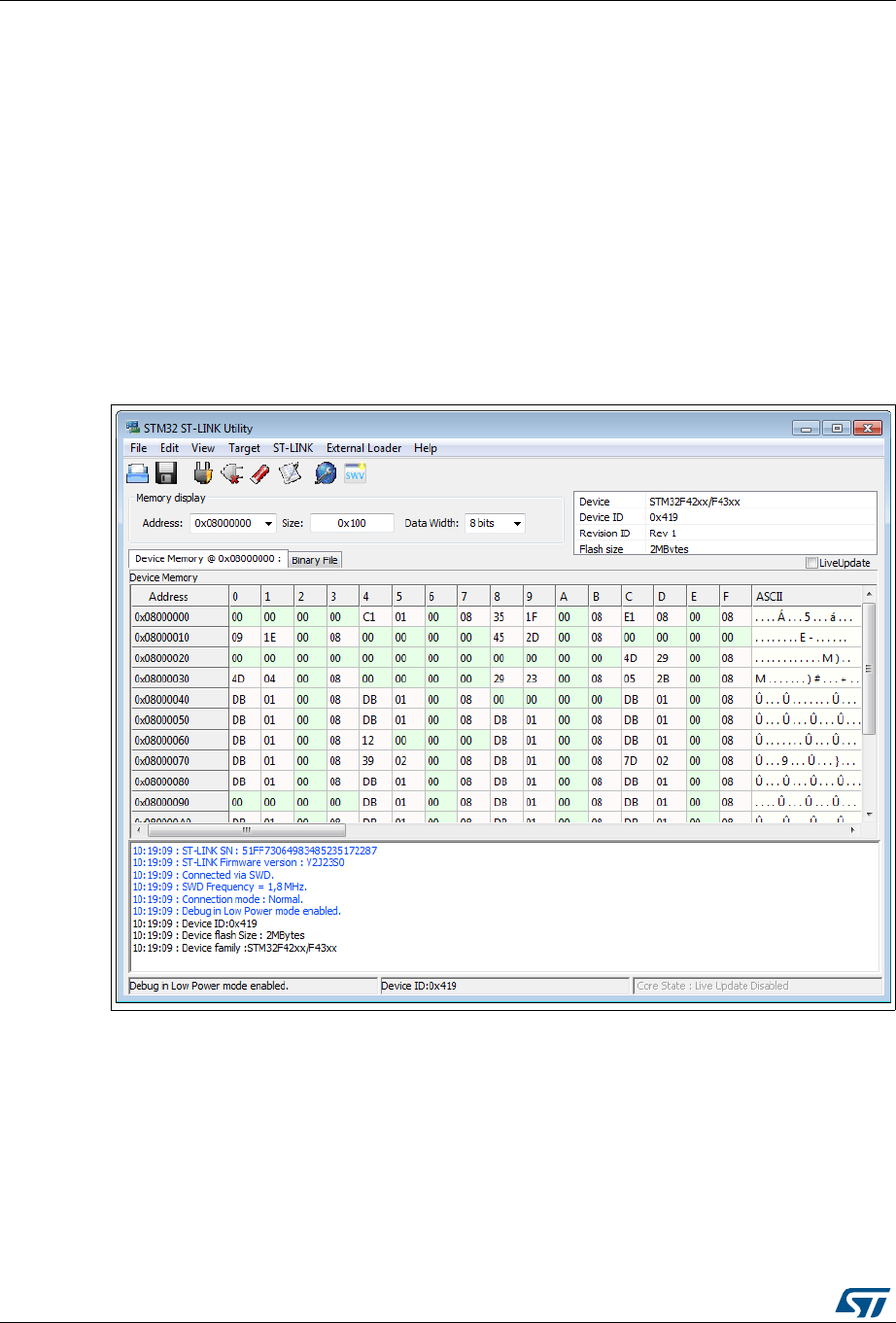Click the scroll right arrow of memory table
896x1323 pixels.
(x=854, y=830)
